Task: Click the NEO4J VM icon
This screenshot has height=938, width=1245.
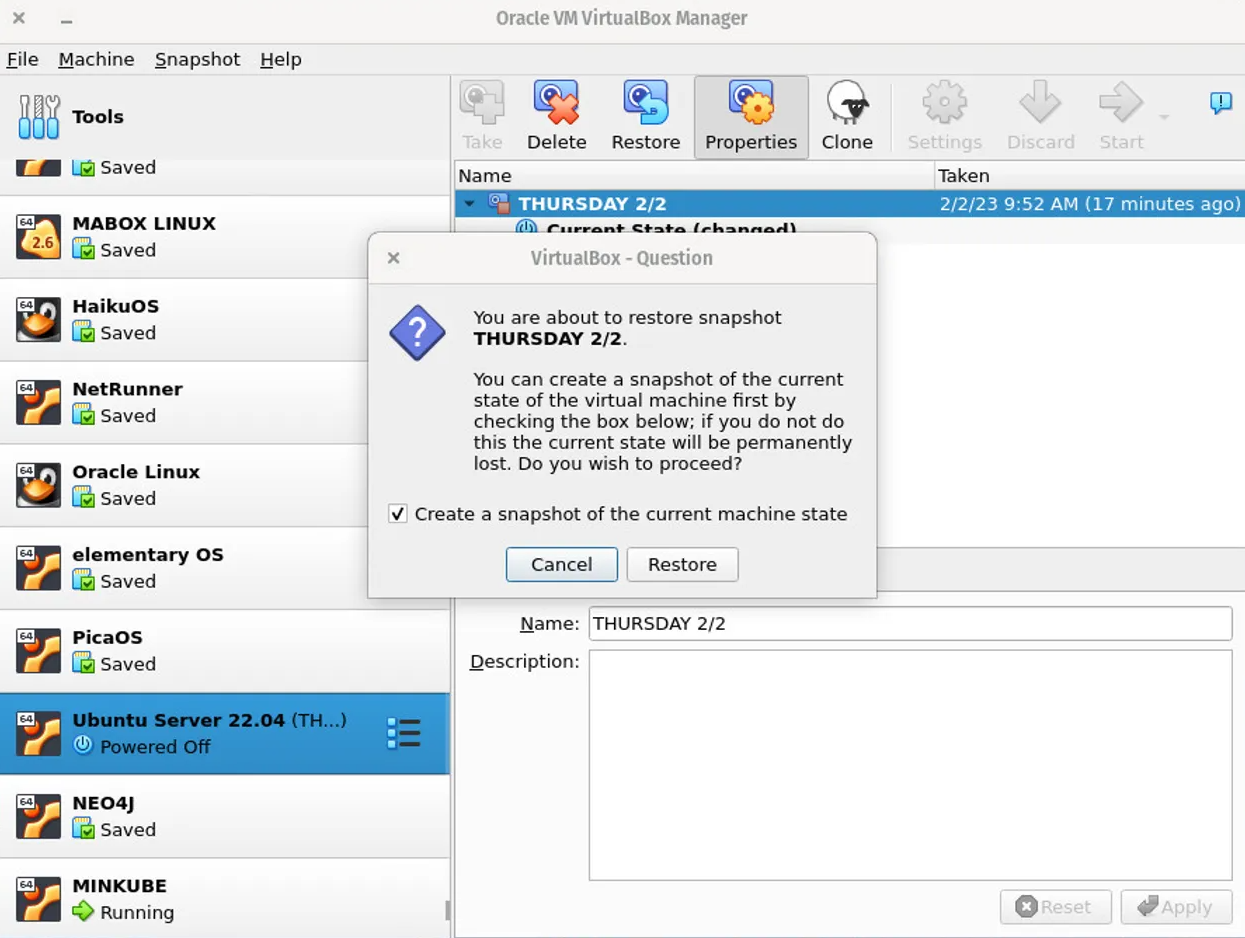Action: click(39, 816)
